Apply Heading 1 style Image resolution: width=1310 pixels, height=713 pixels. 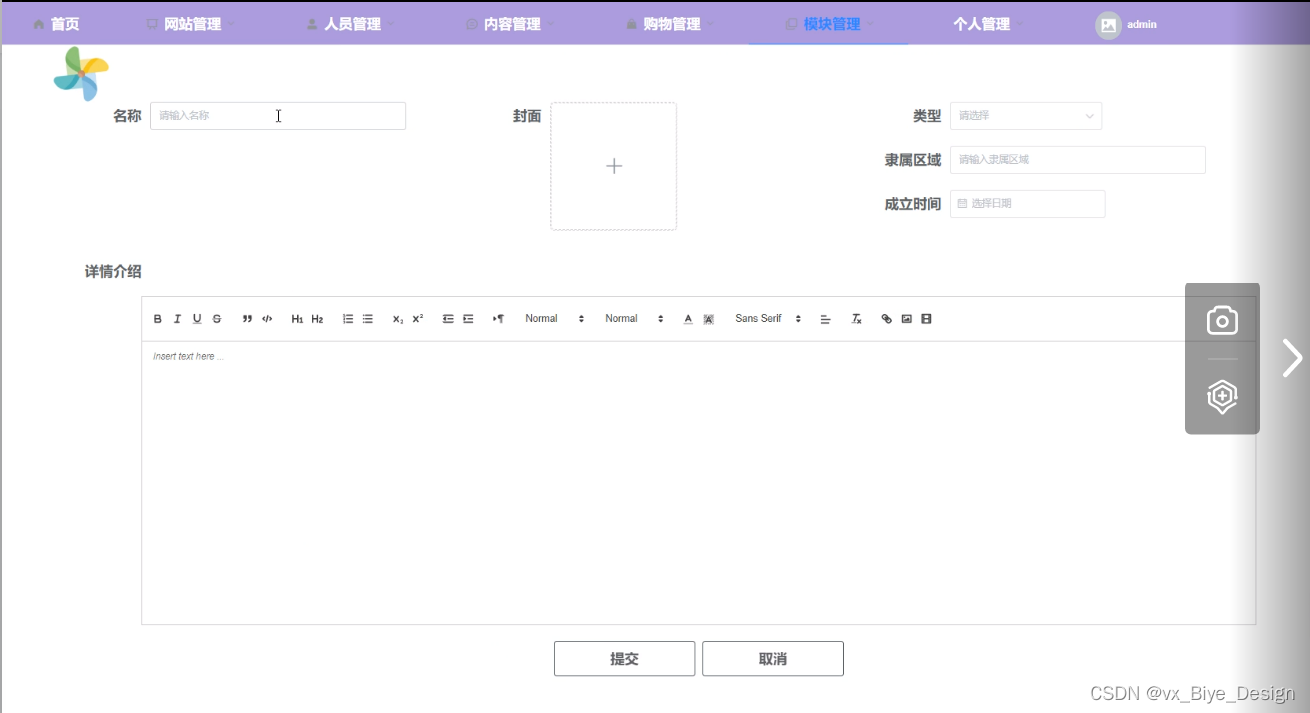[297, 319]
